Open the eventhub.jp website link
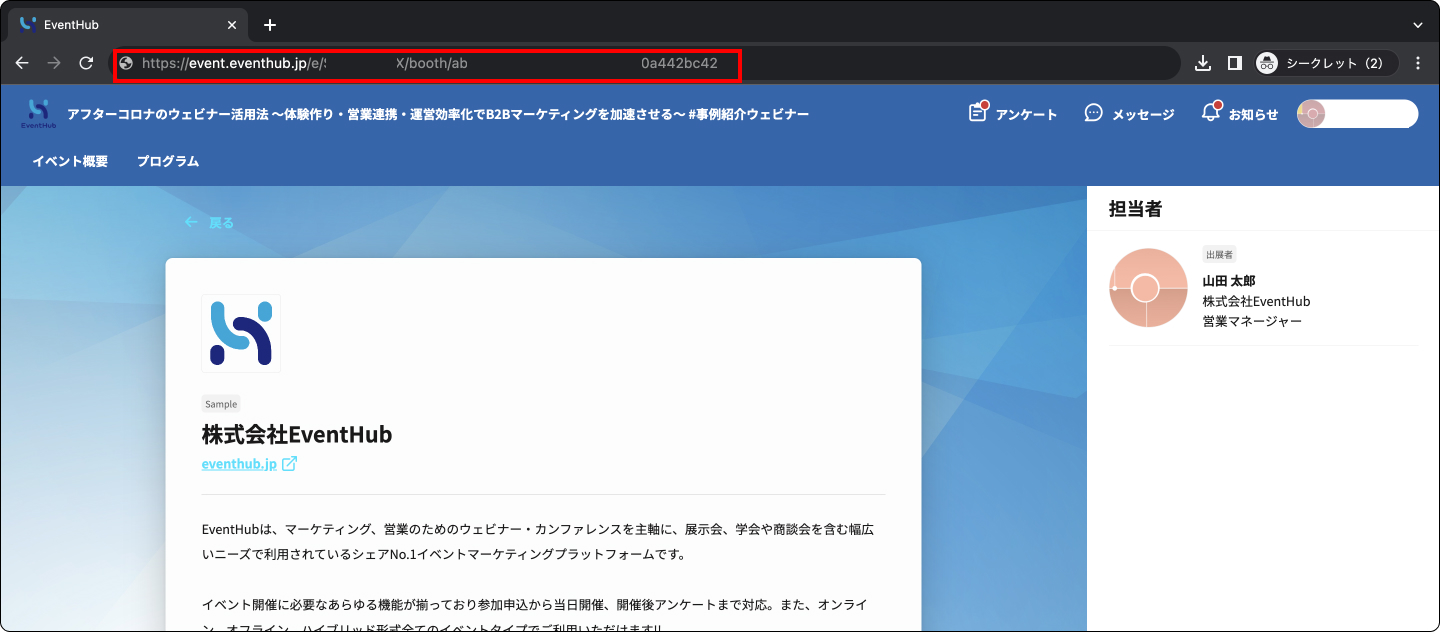The image size is (1440, 632). [x=239, y=464]
